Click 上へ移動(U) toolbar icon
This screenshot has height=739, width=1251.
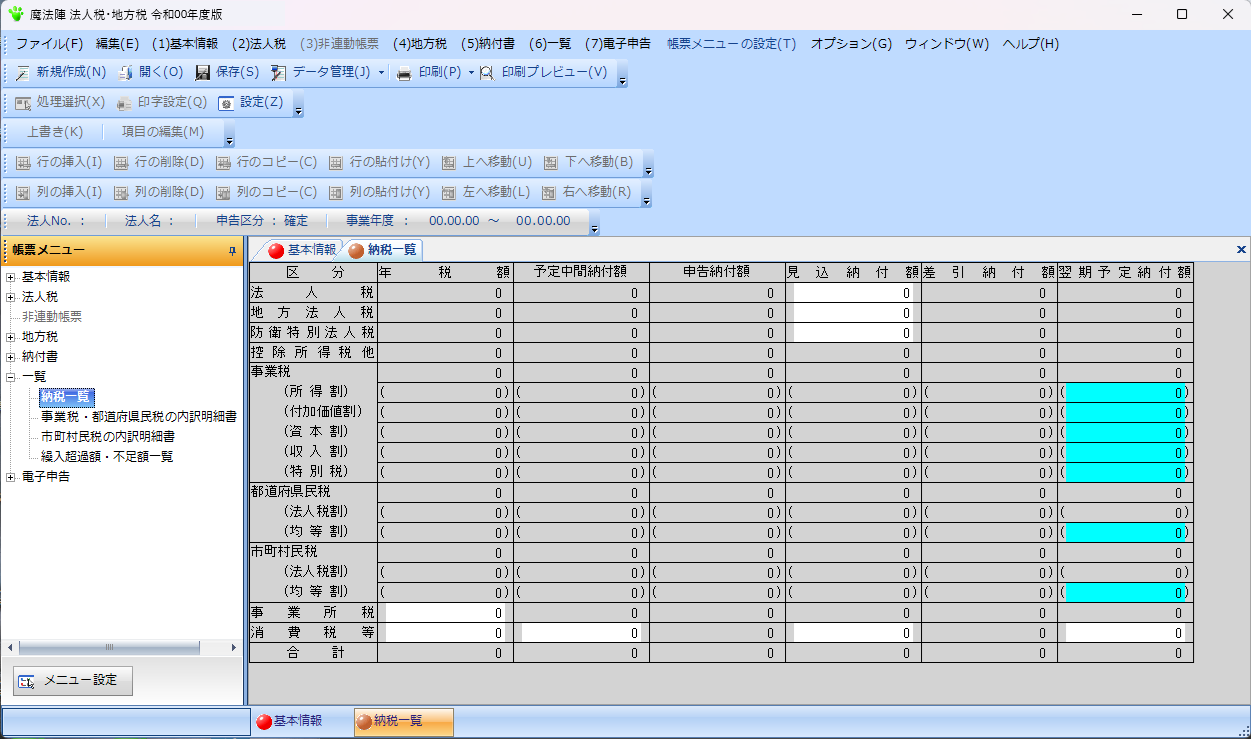(x=449, y=163)
